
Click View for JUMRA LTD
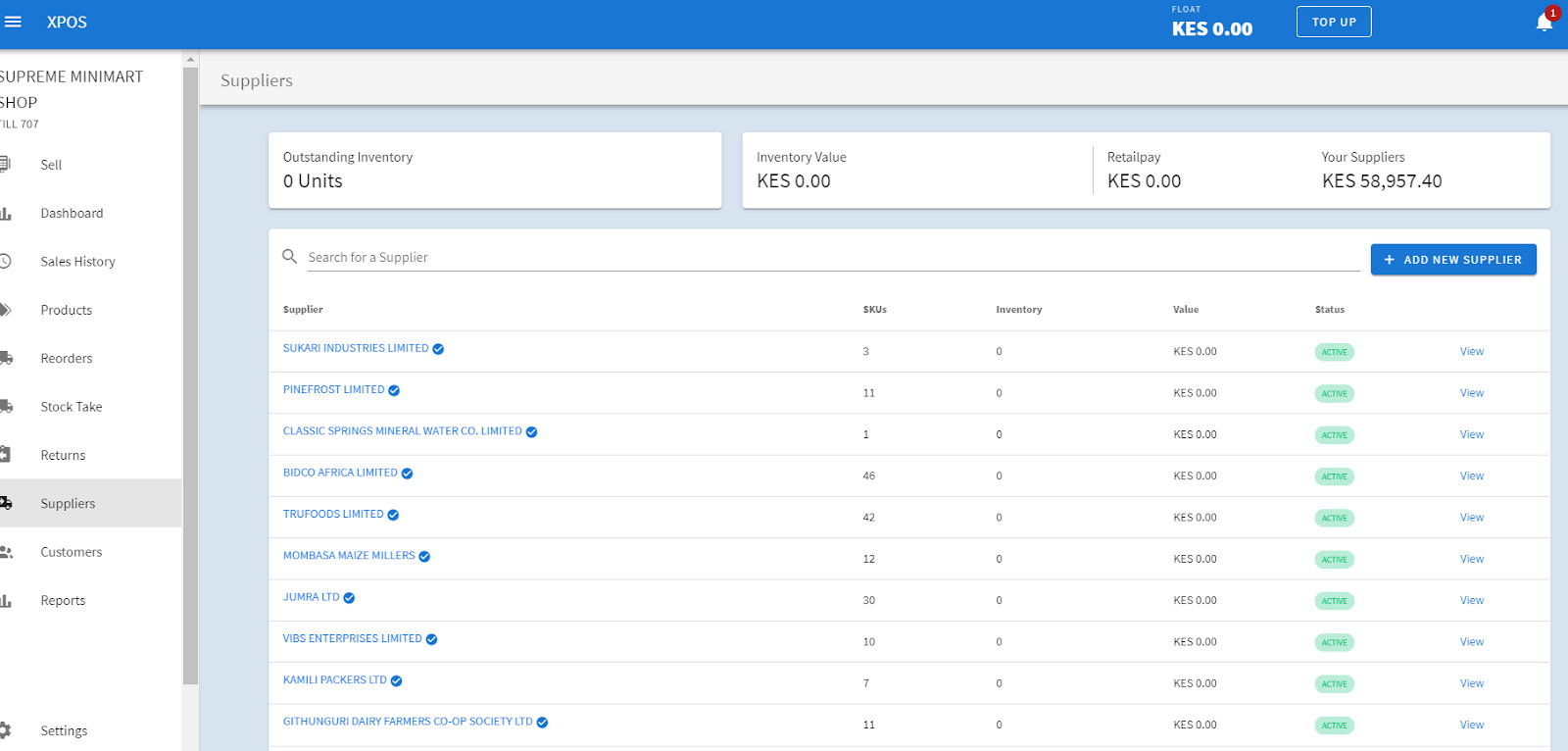[1472, 600]
